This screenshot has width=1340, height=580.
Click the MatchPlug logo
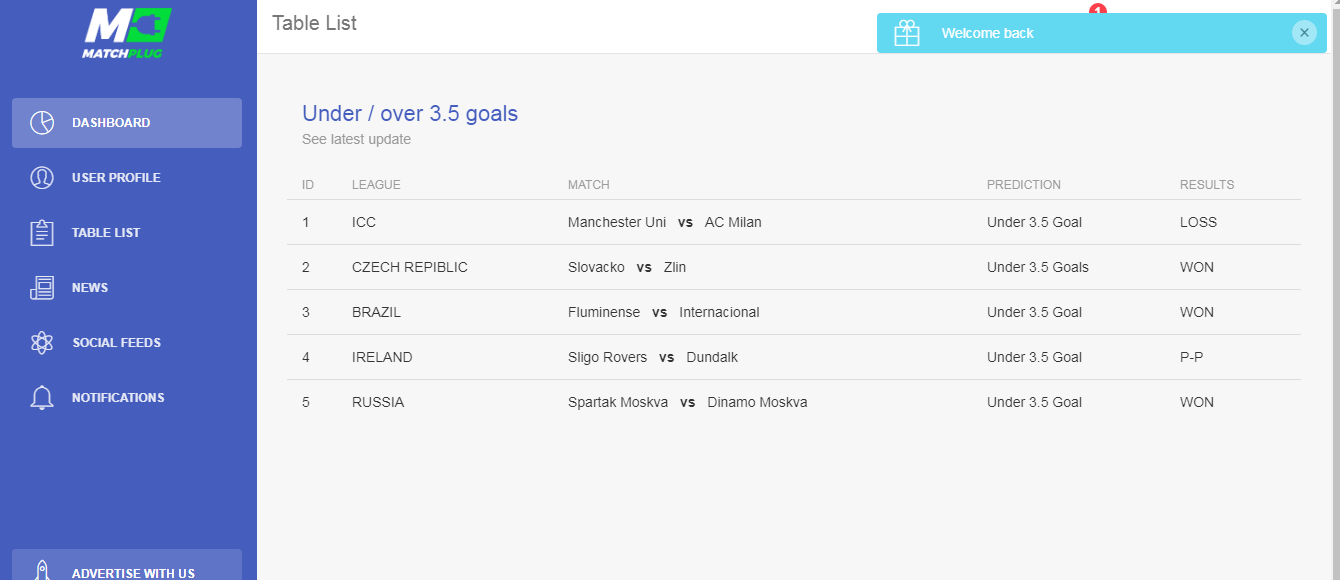127,33
